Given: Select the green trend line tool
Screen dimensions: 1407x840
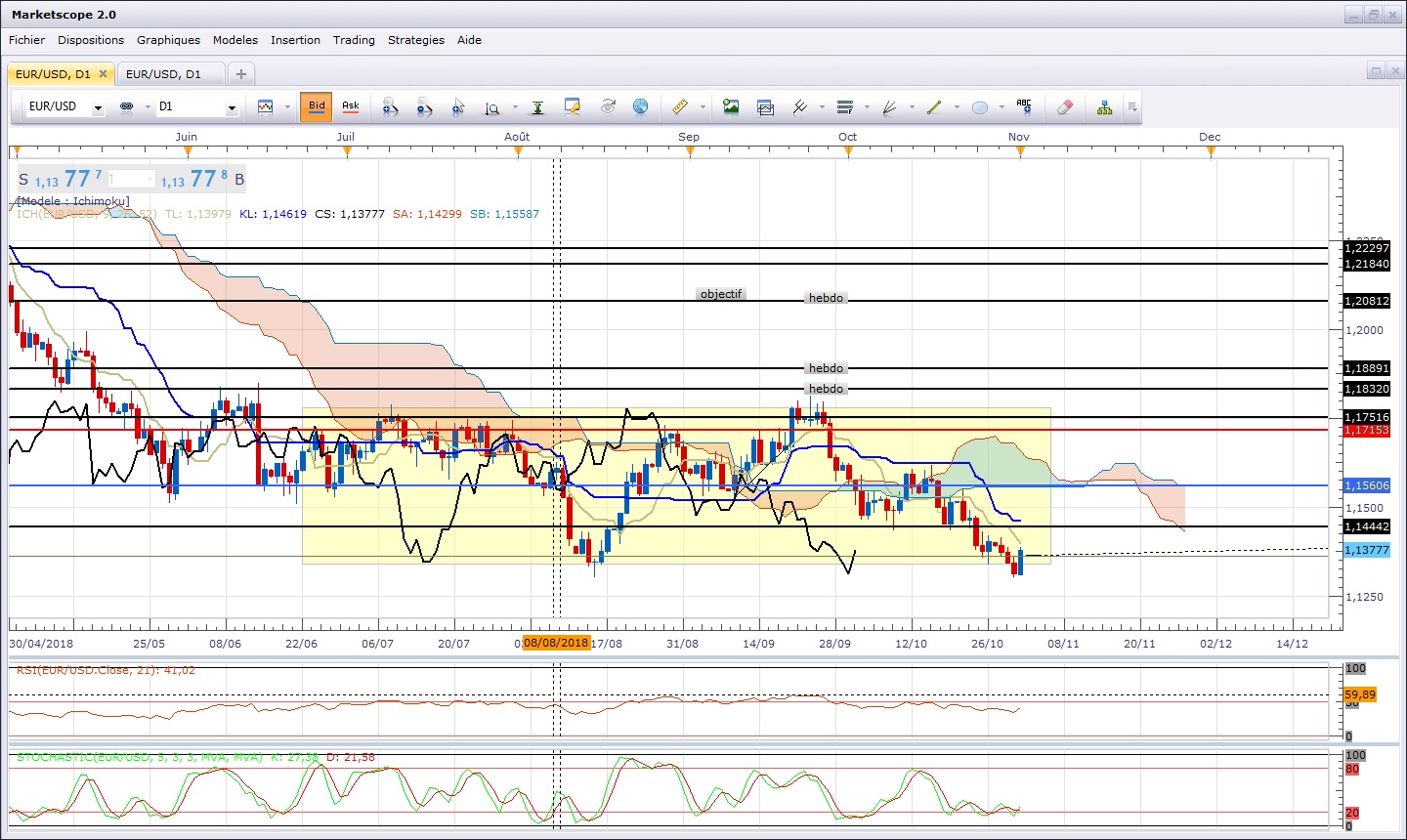Looking at the screenshot, I should 935,107.
